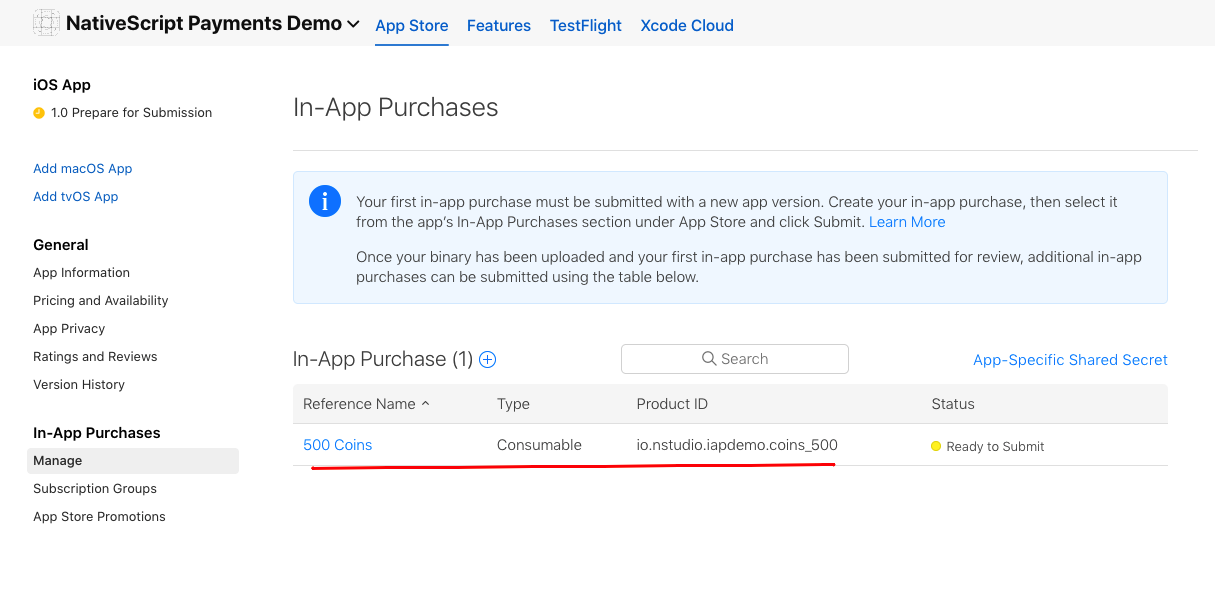
Task: Open App Information in sidebar
Action: (x=82, y=273)
